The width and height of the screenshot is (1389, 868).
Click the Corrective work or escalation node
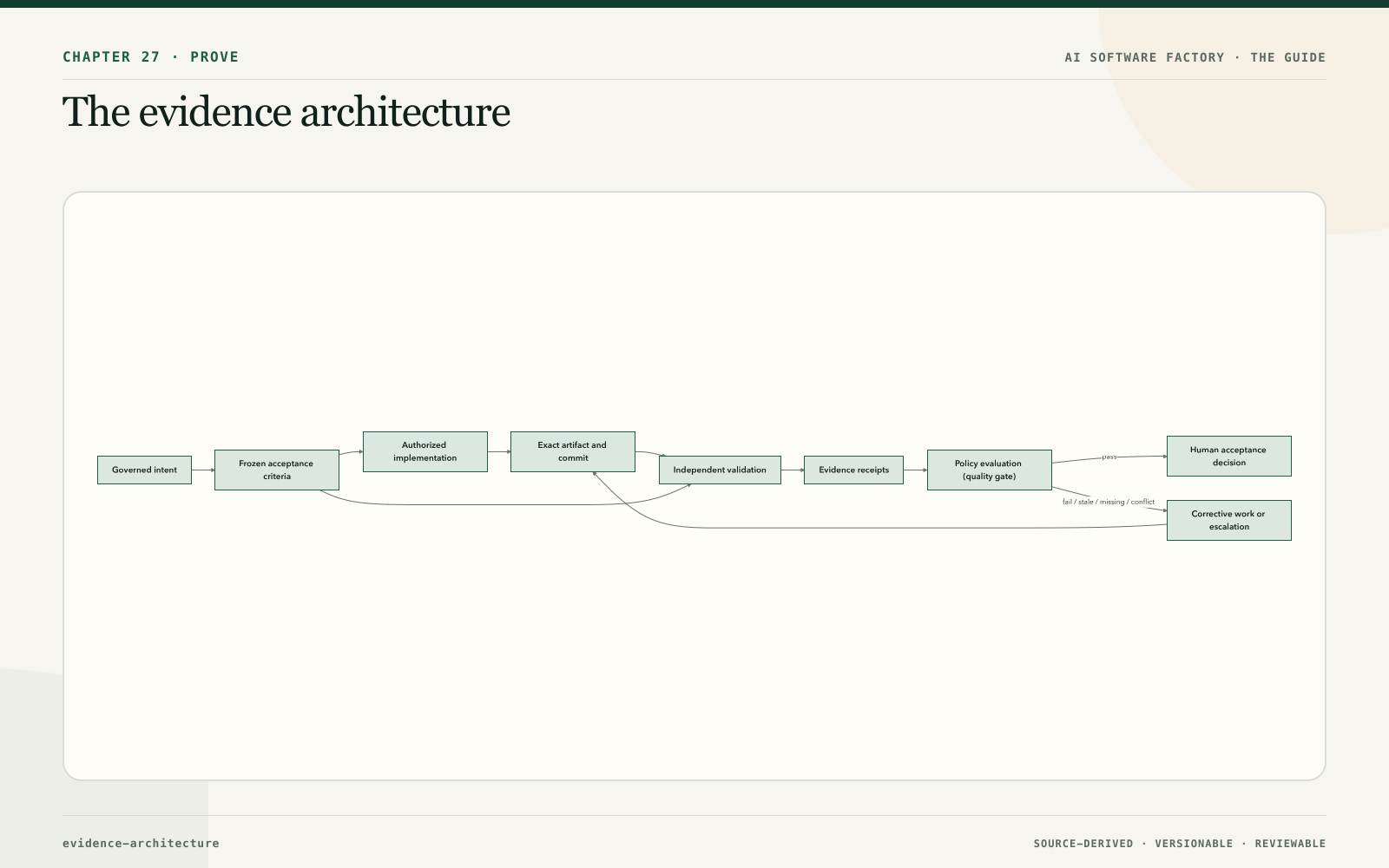[x=1229, y=520]
